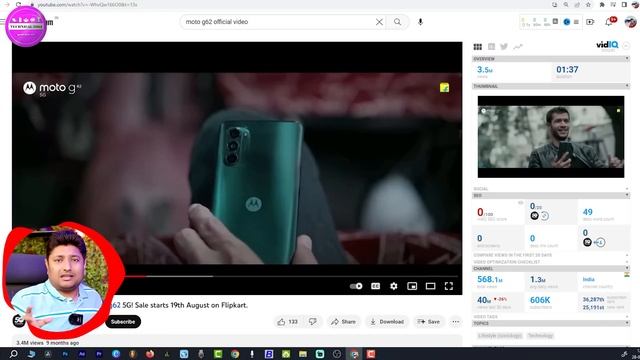This screenshot has width=640, height=360.
Task: Enable miniplayer mode
Action: tap(412, 286)
